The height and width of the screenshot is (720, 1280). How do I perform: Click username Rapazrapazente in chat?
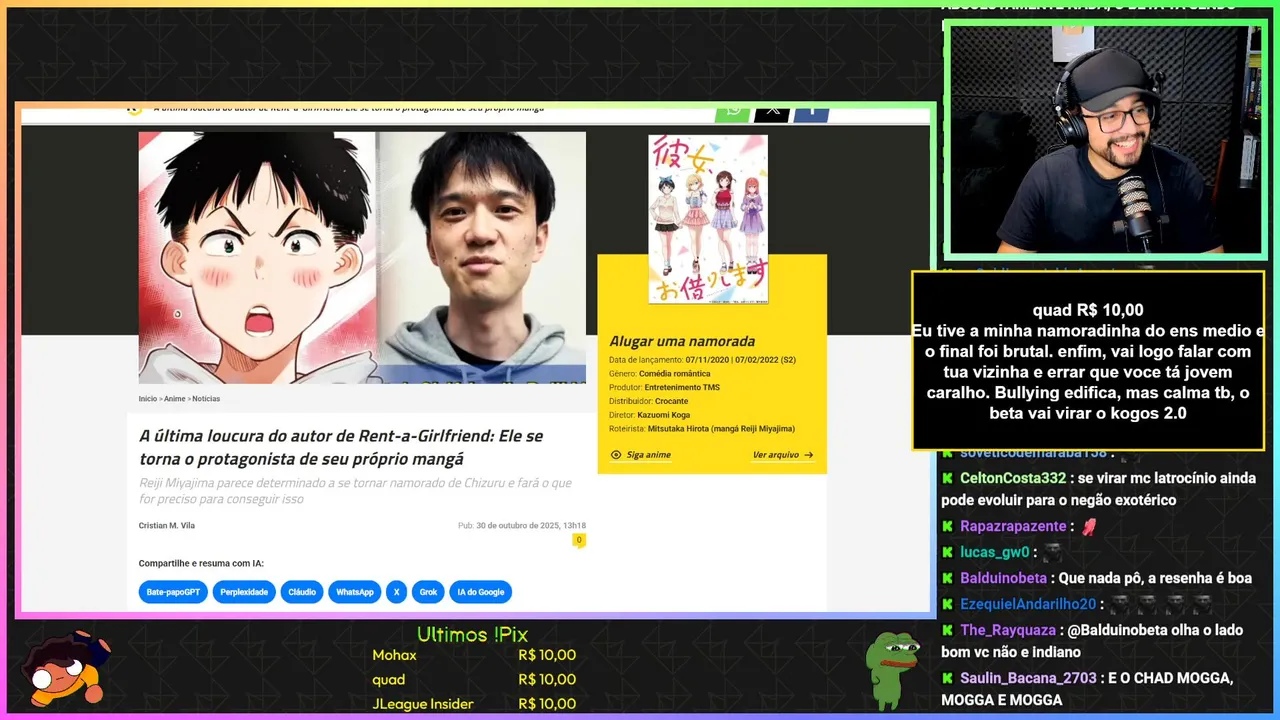point(1013,526)
